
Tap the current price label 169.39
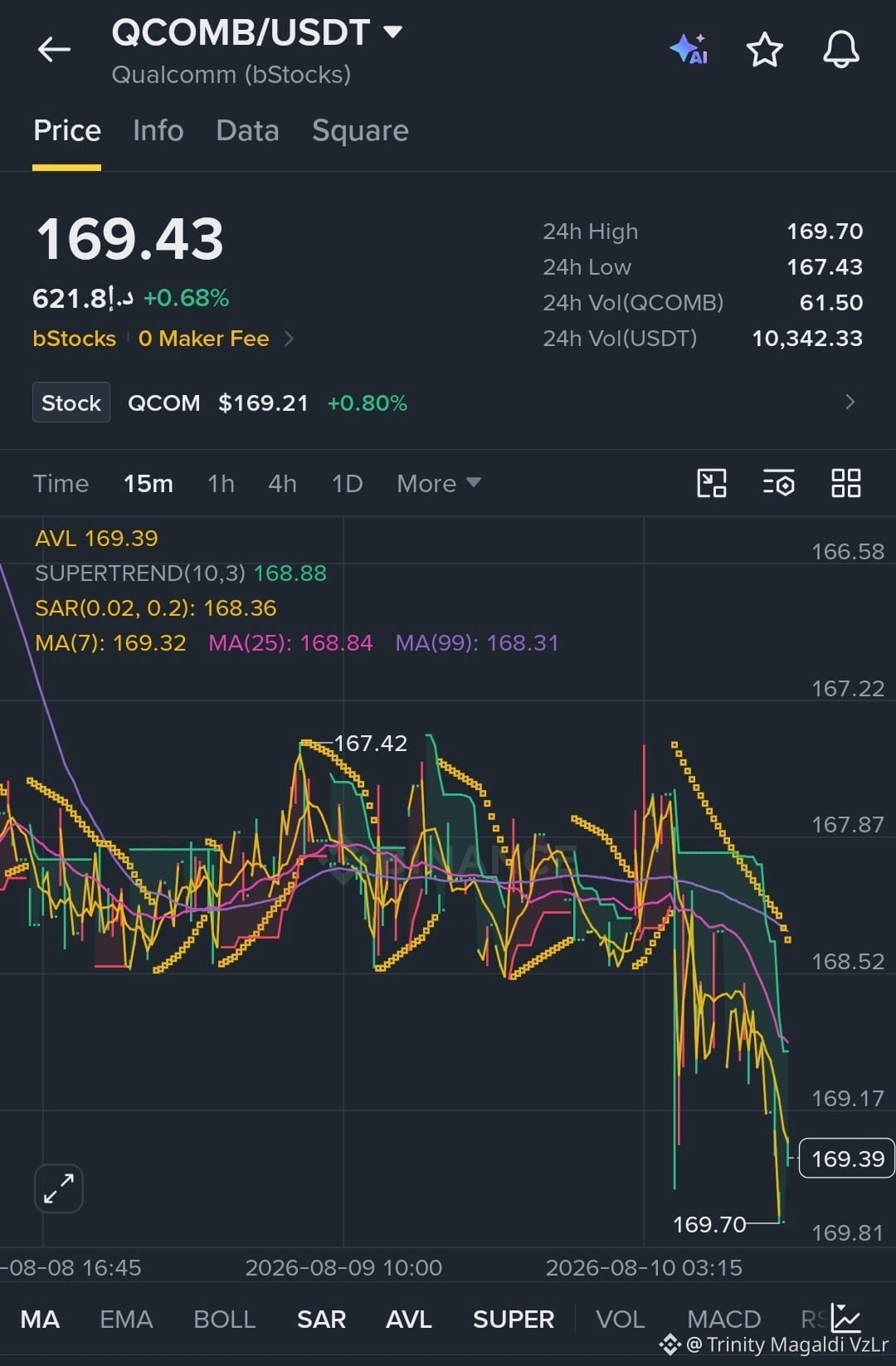click(847, 1159)
